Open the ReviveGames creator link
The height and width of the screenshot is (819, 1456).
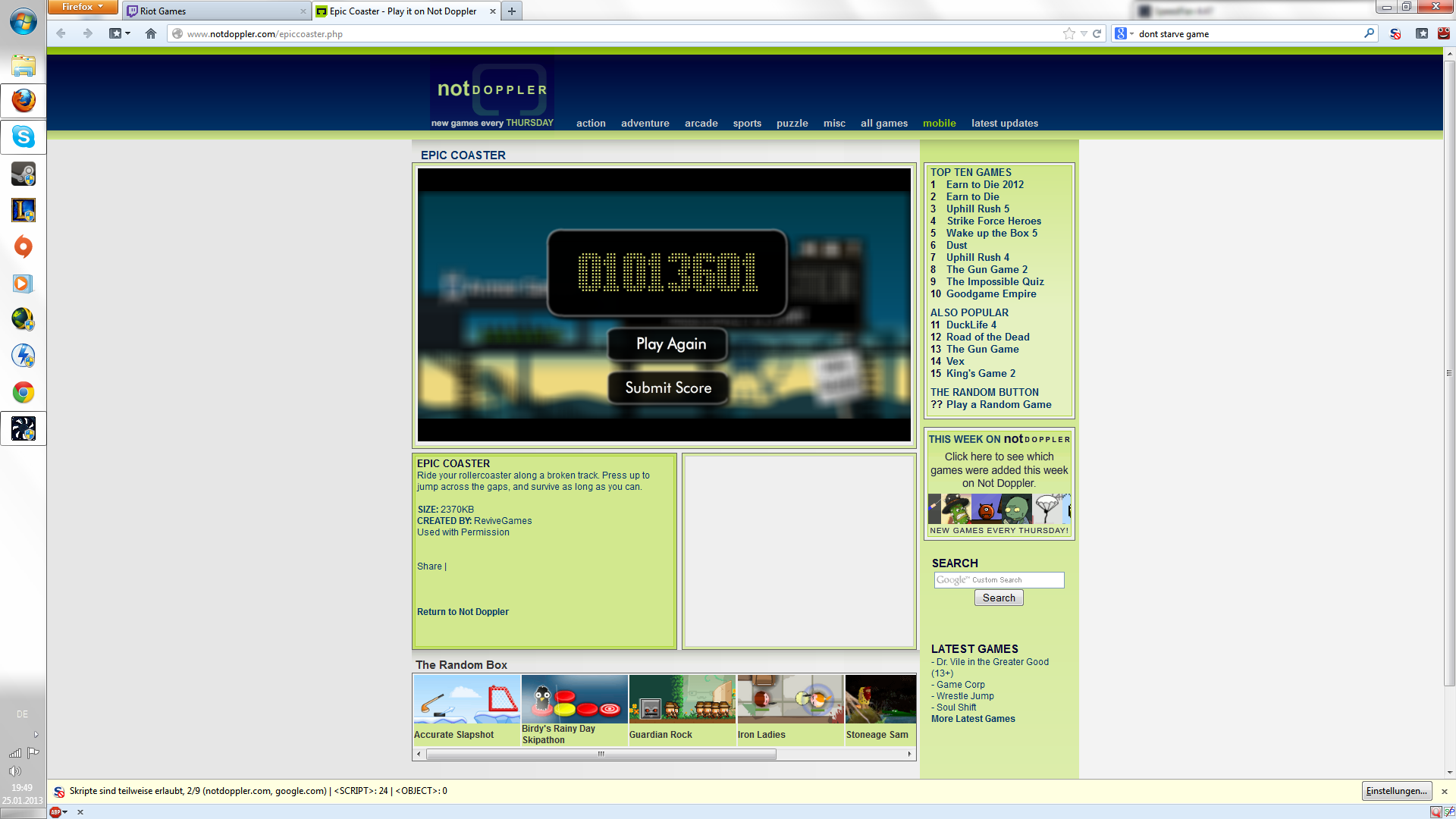(x=503, y=521)
